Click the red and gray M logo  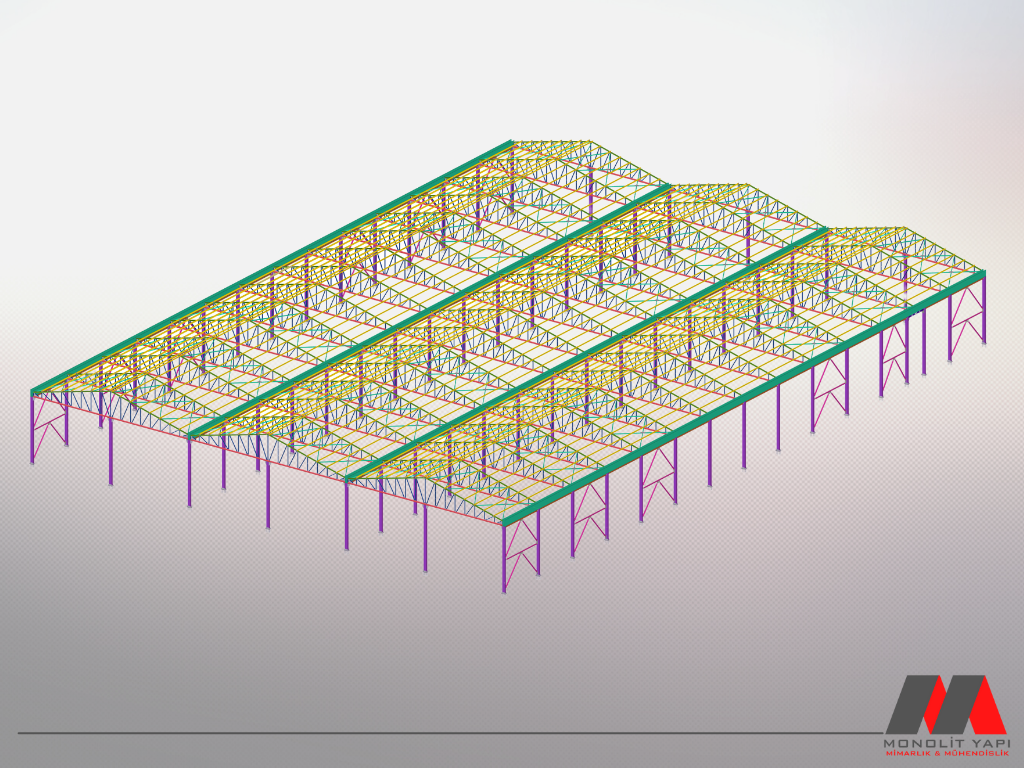click(944, 704)
